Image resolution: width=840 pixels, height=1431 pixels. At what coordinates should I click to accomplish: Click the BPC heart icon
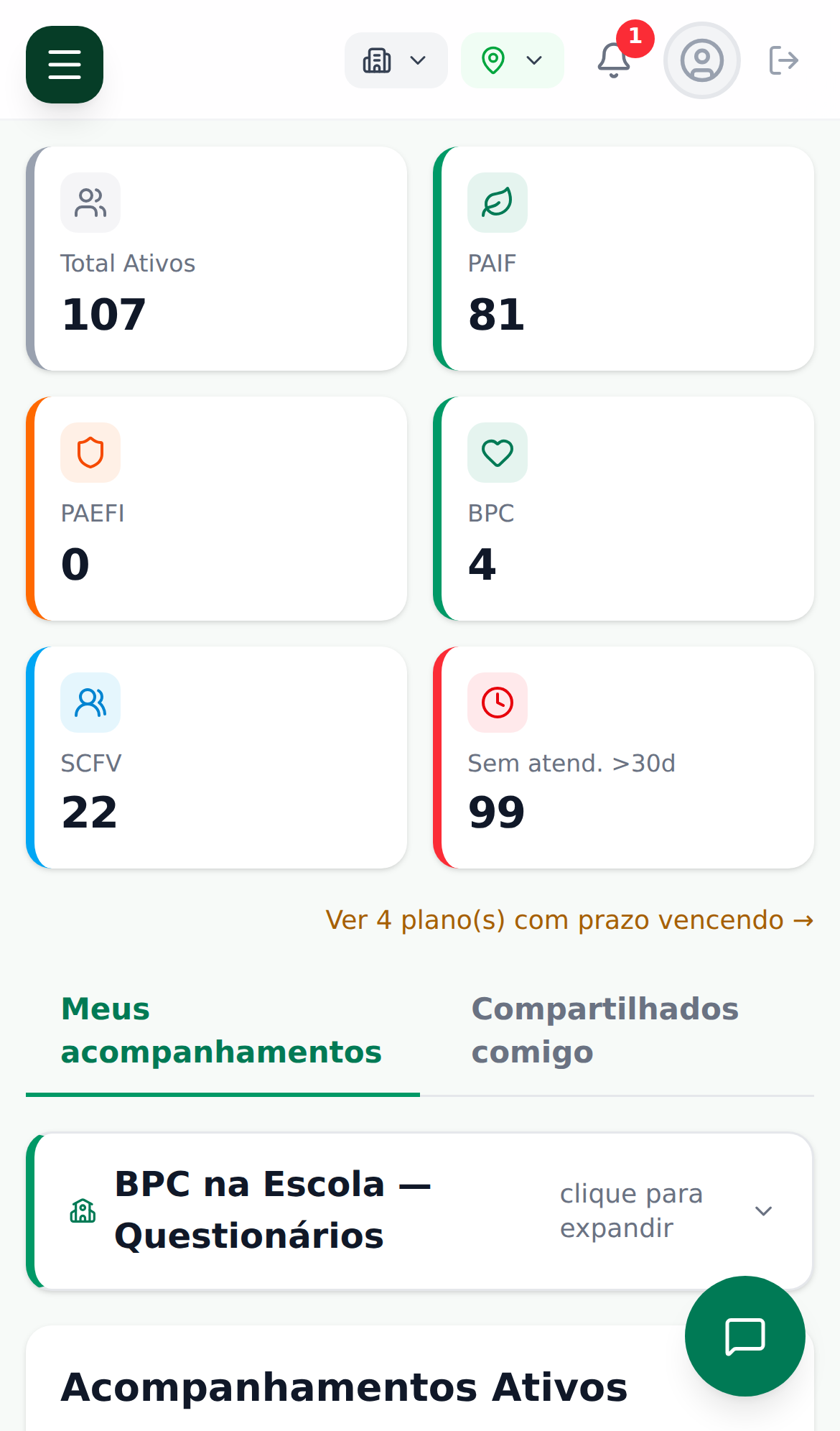[x=497, y=453]
